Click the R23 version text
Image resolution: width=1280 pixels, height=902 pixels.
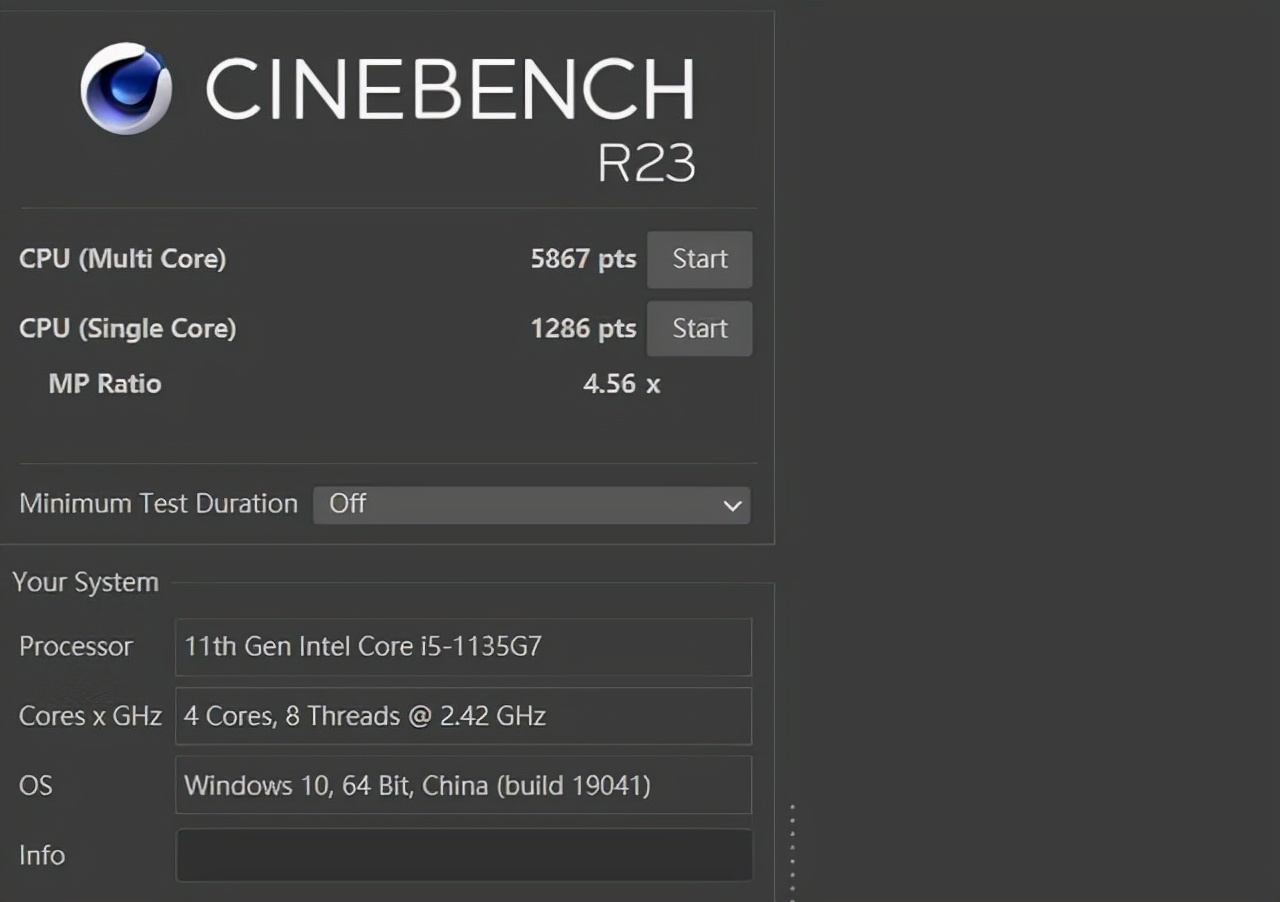tap(646, 163)
